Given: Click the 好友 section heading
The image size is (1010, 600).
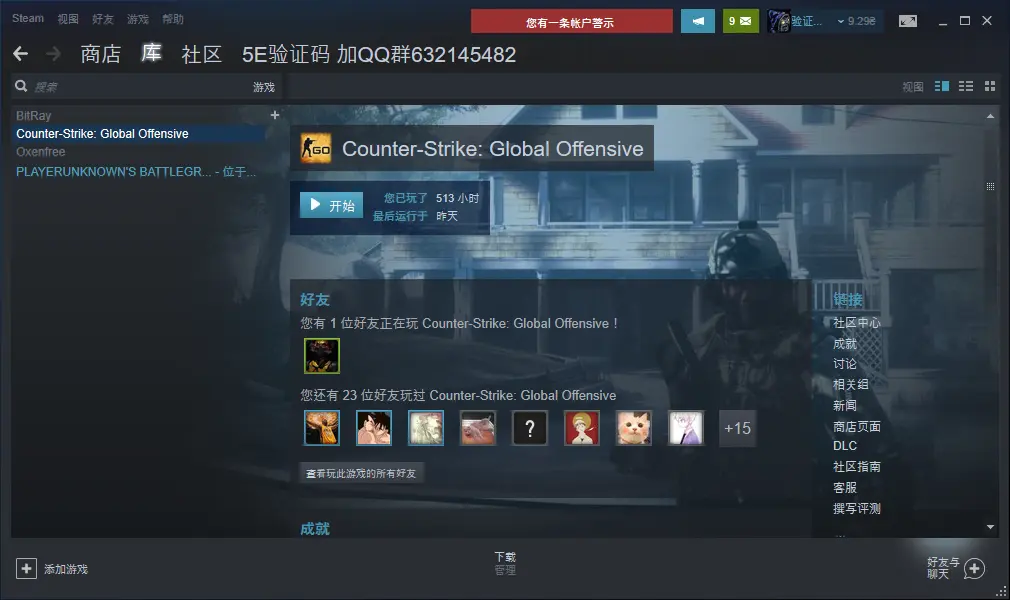Looking at the screenshot, I should point(315,299).
